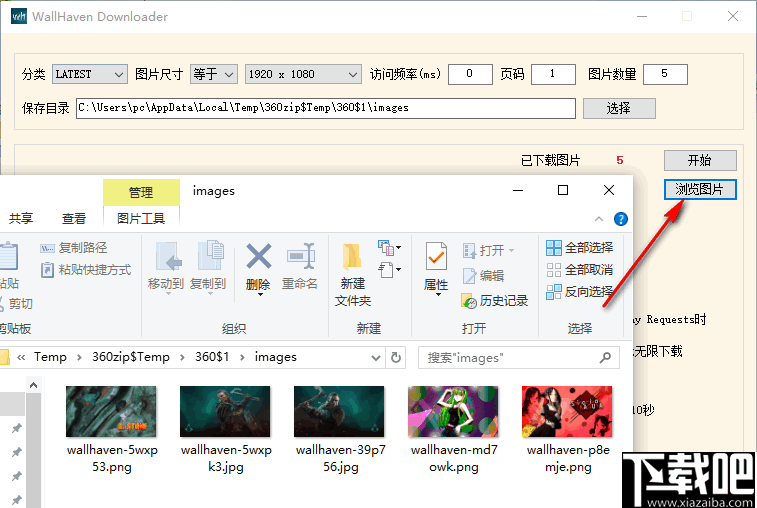757x508 pixels.
Task: Open the size comparison 等于 dropdown
Action: click(213, 74)
